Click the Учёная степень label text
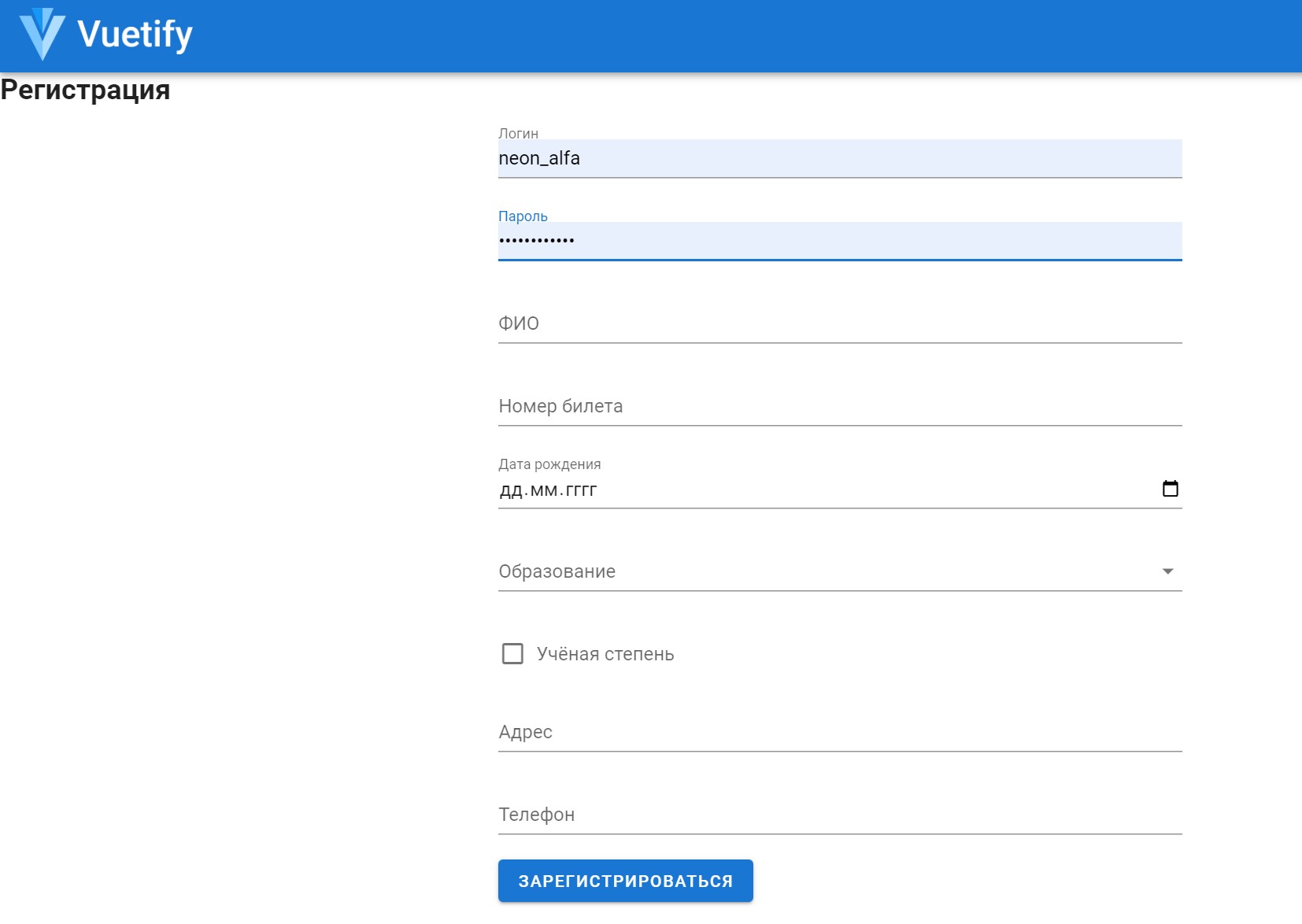This screenshot has width=1302, height=924. (x=605, y=654)
